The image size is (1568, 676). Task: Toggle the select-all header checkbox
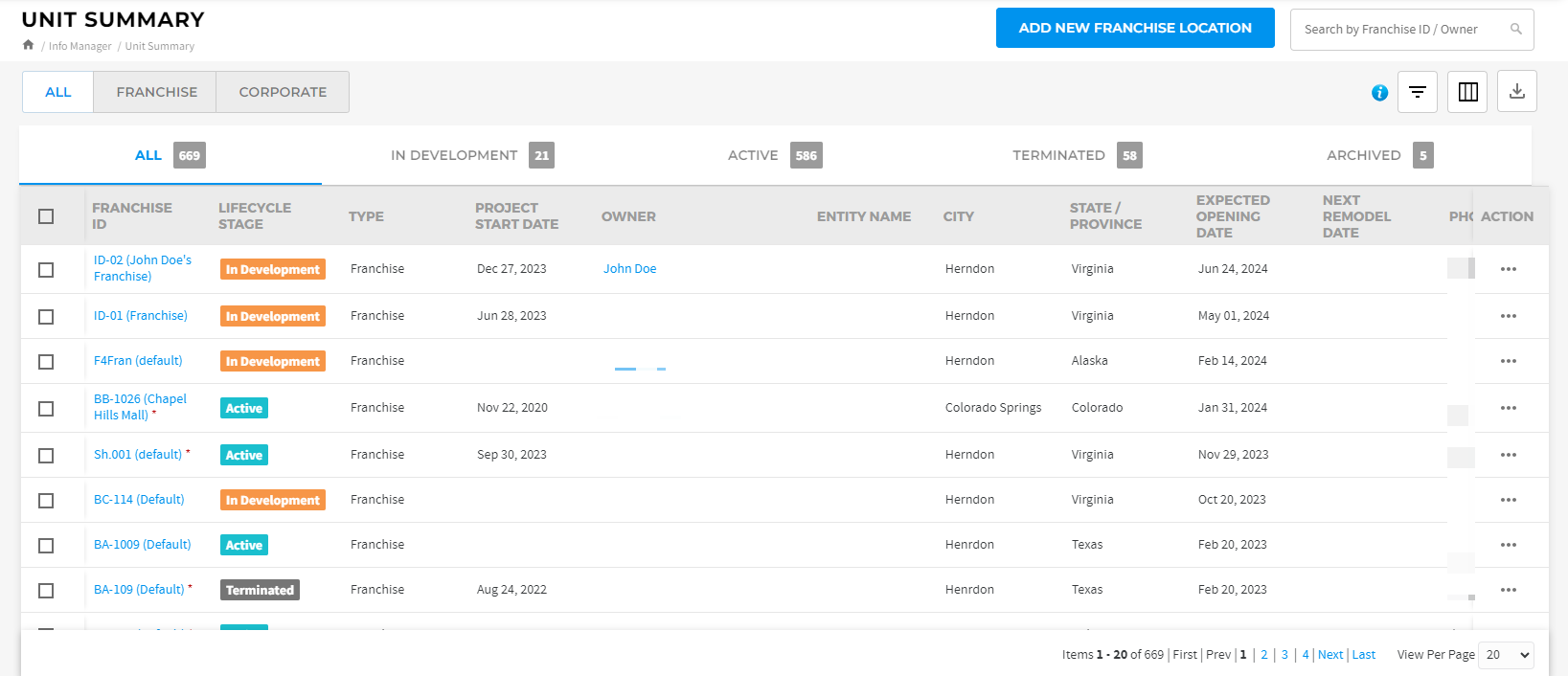(x=46, y=216)
